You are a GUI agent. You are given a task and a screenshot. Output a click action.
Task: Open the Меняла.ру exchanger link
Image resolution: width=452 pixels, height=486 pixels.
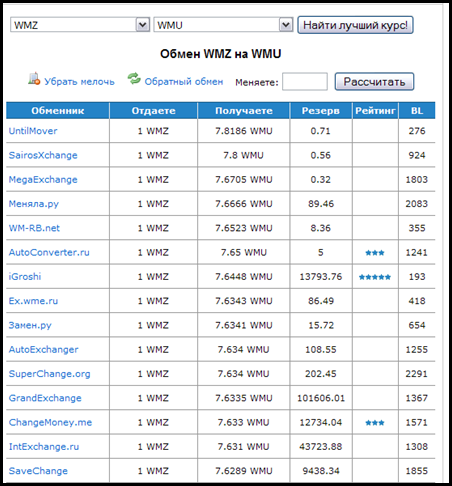click(x=34, y=204)
